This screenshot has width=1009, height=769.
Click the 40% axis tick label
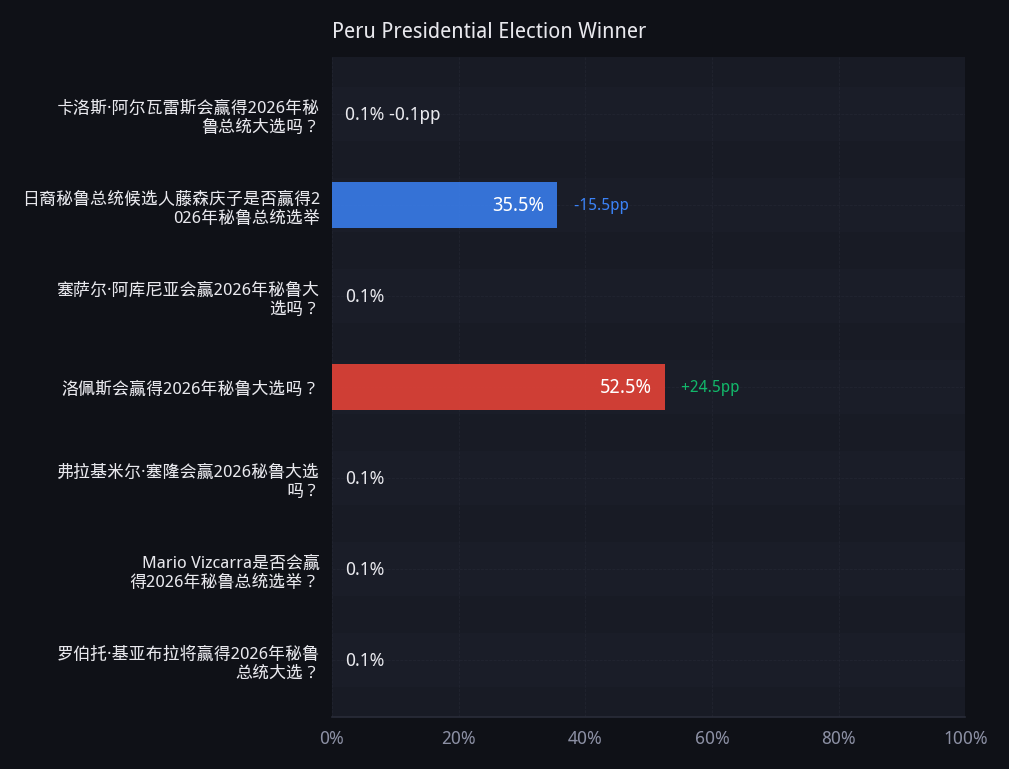585,737
